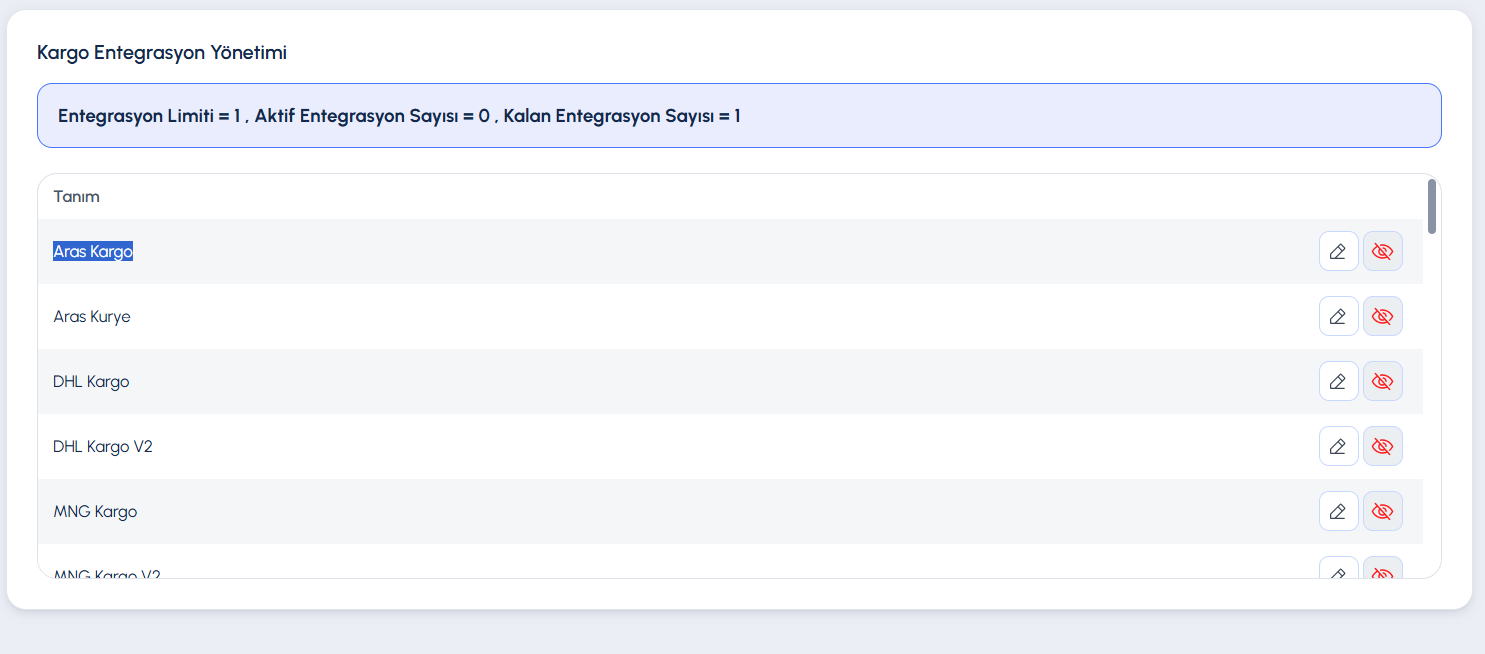The image size is (1485, 654).
Task: Click the Aras Kurye name
Action: coord(92,317)
